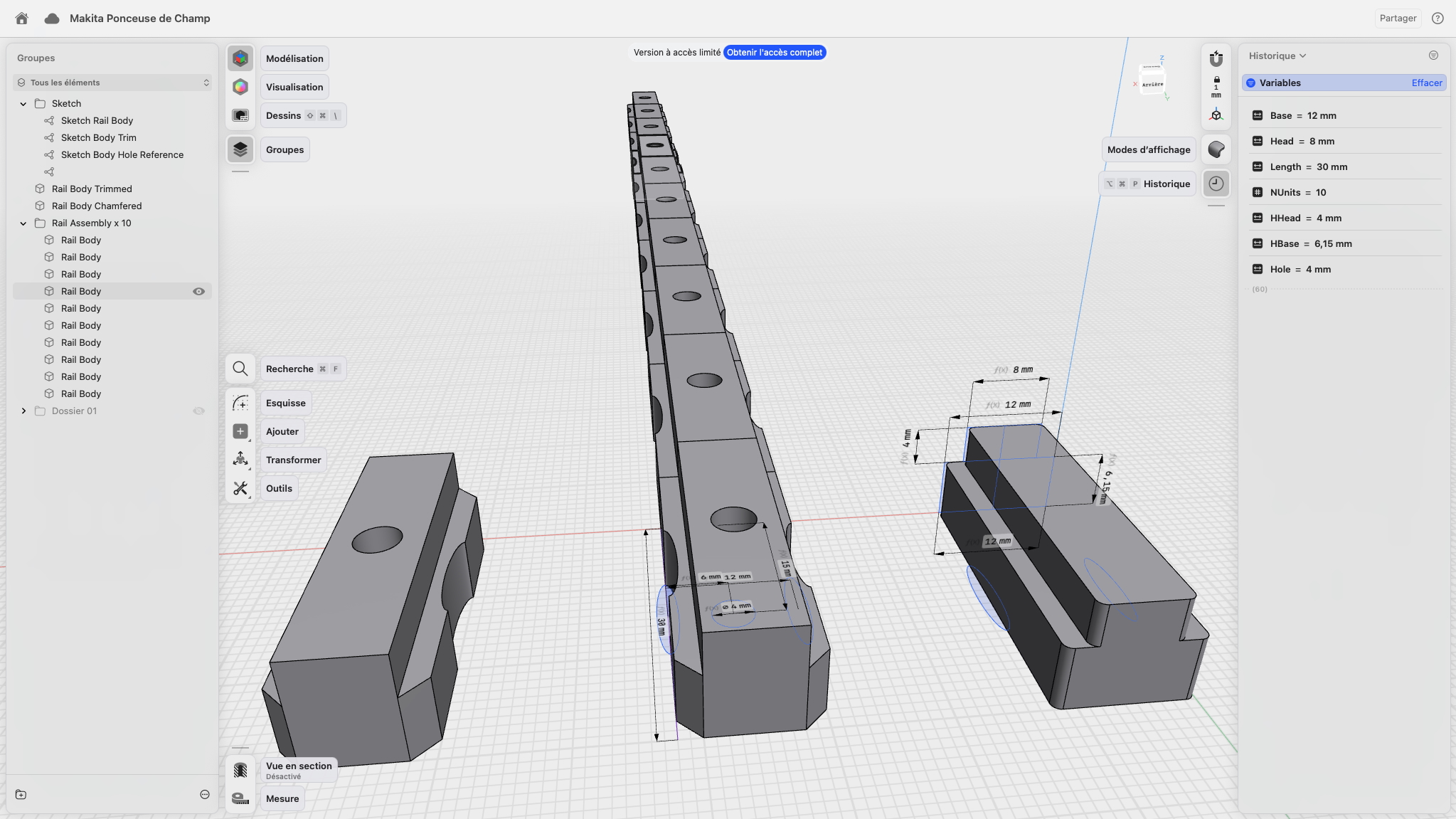Select Rail Body Chamfered item
Image resolution: width=1456 pixels, height=819 pixels.
[x=97, y=206]
